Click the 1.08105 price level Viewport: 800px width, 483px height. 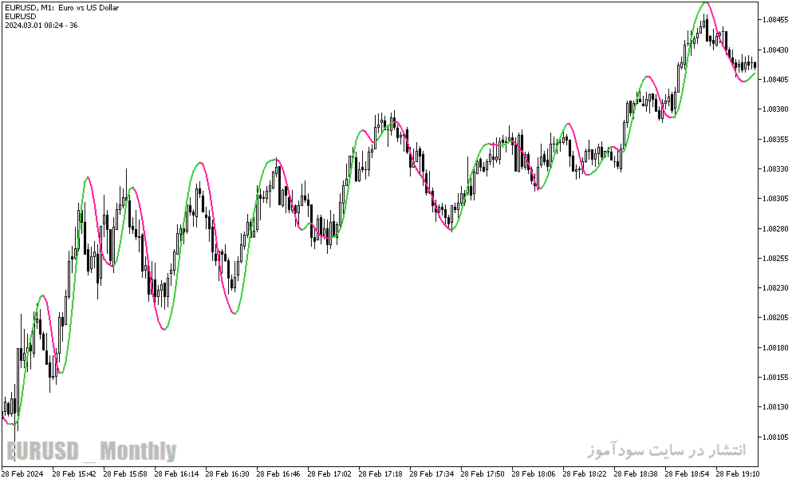coord(774,437)
